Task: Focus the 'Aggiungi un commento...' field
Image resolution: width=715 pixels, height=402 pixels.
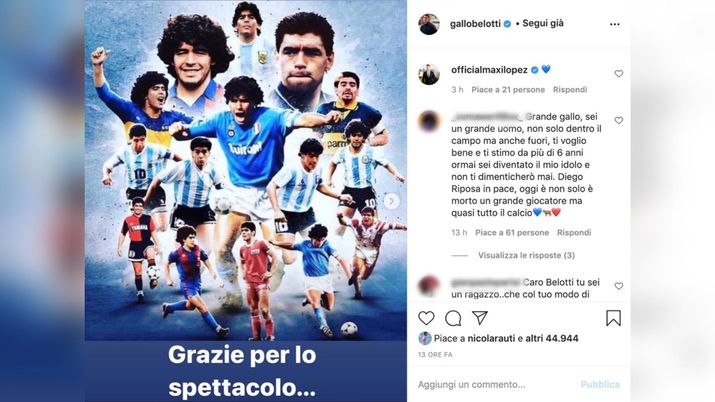Action: 495,384
